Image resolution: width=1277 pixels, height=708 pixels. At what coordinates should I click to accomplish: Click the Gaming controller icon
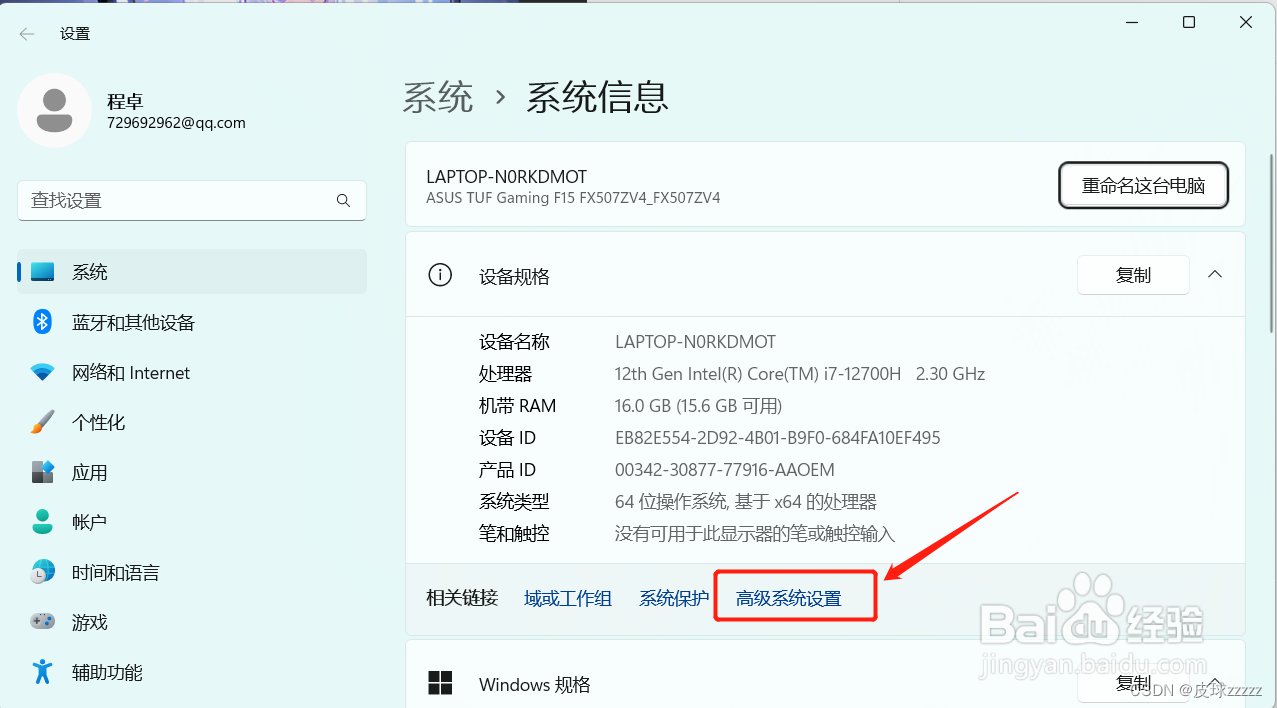pyautogui.click(x=42, y=622)
